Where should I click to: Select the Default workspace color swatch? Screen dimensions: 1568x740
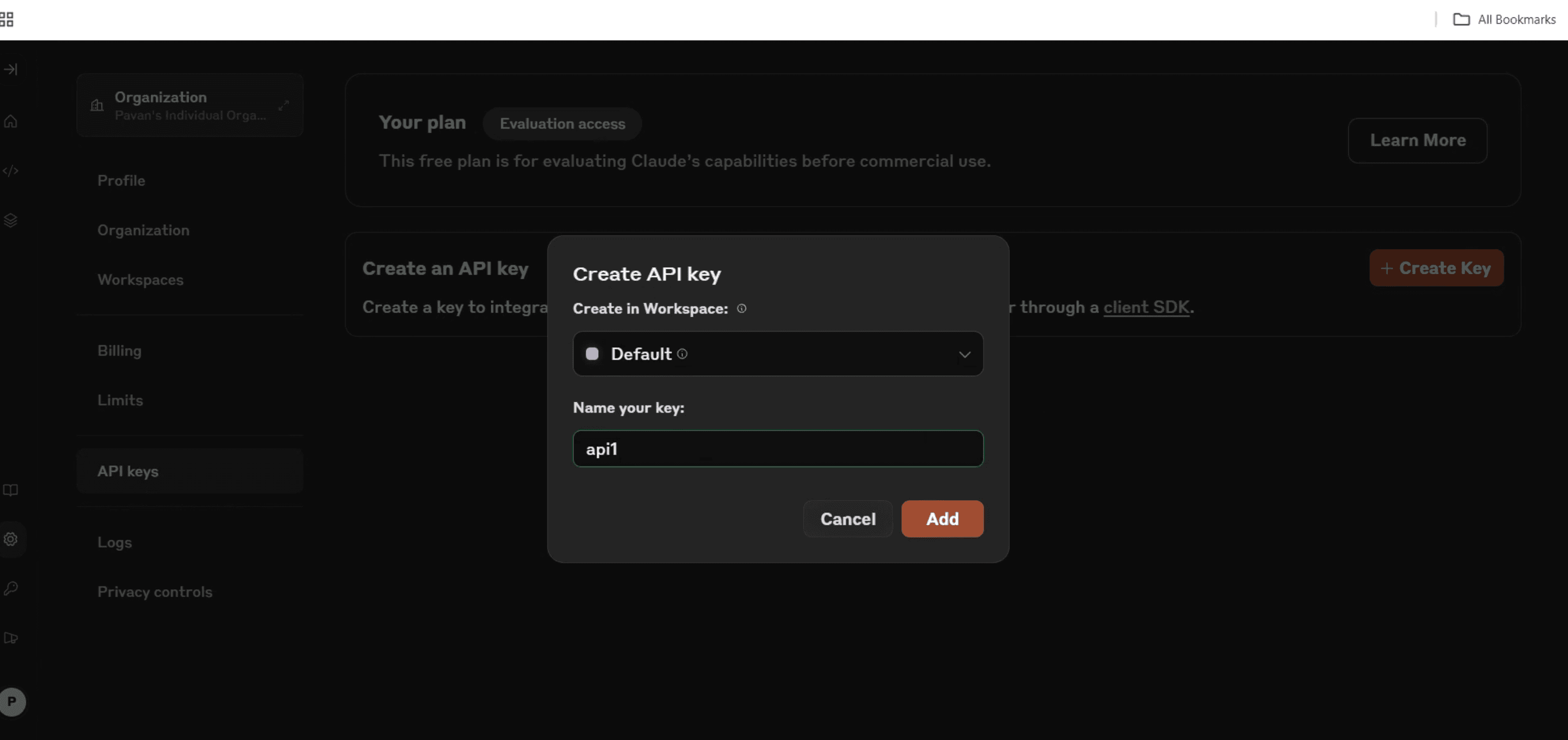coord(592,354)
